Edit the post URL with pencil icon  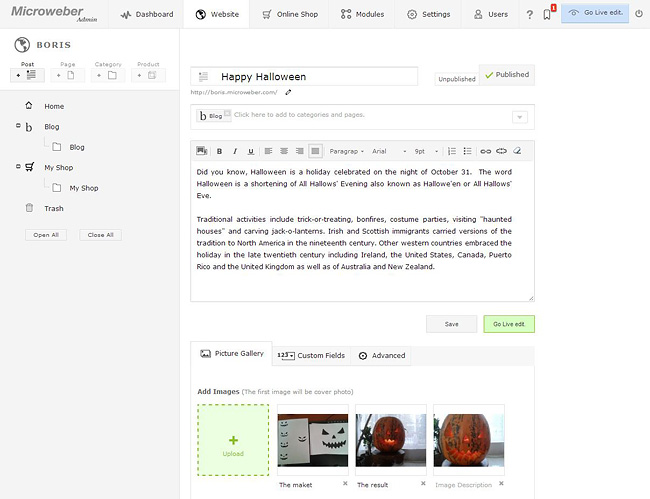pyautogui.click(x=288, y=92)
